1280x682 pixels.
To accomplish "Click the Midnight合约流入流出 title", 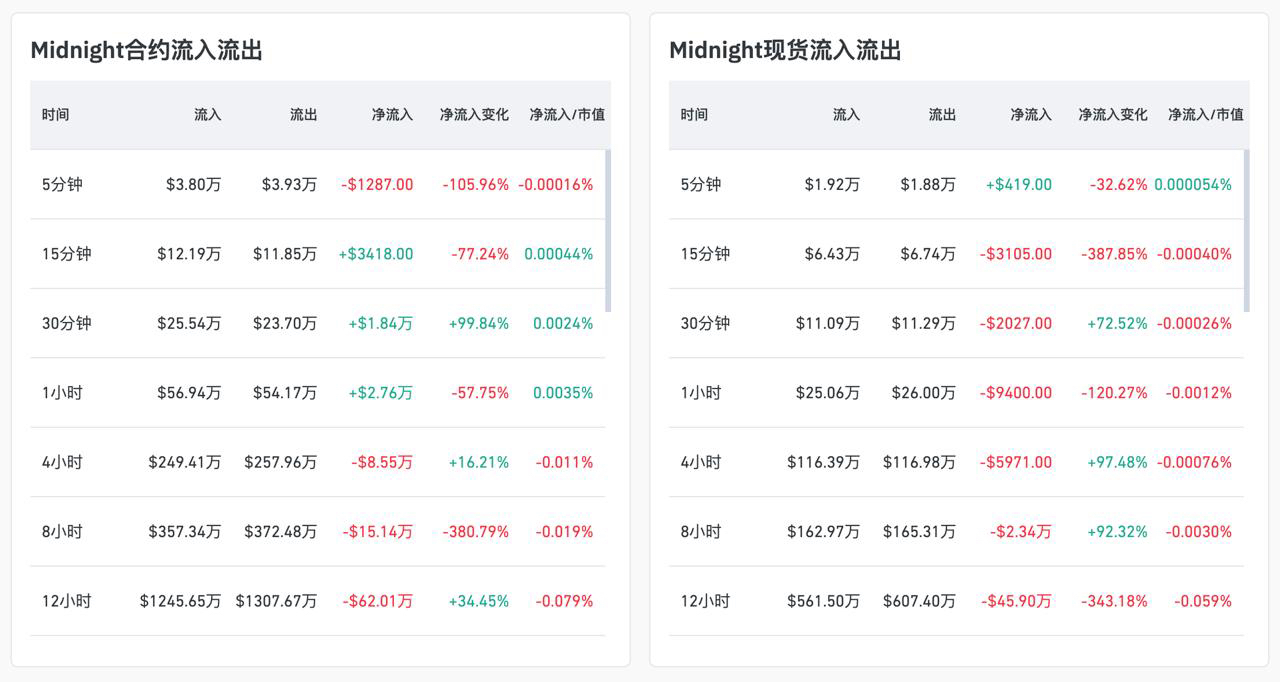I will (146, 51).
